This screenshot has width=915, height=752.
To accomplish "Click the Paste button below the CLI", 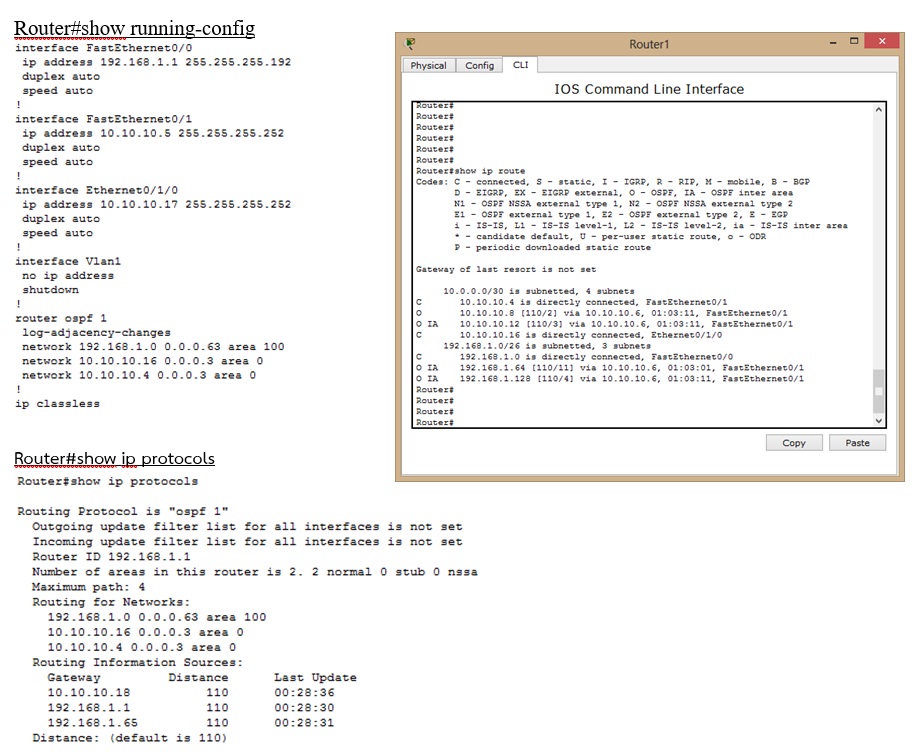I will (857, 443).
